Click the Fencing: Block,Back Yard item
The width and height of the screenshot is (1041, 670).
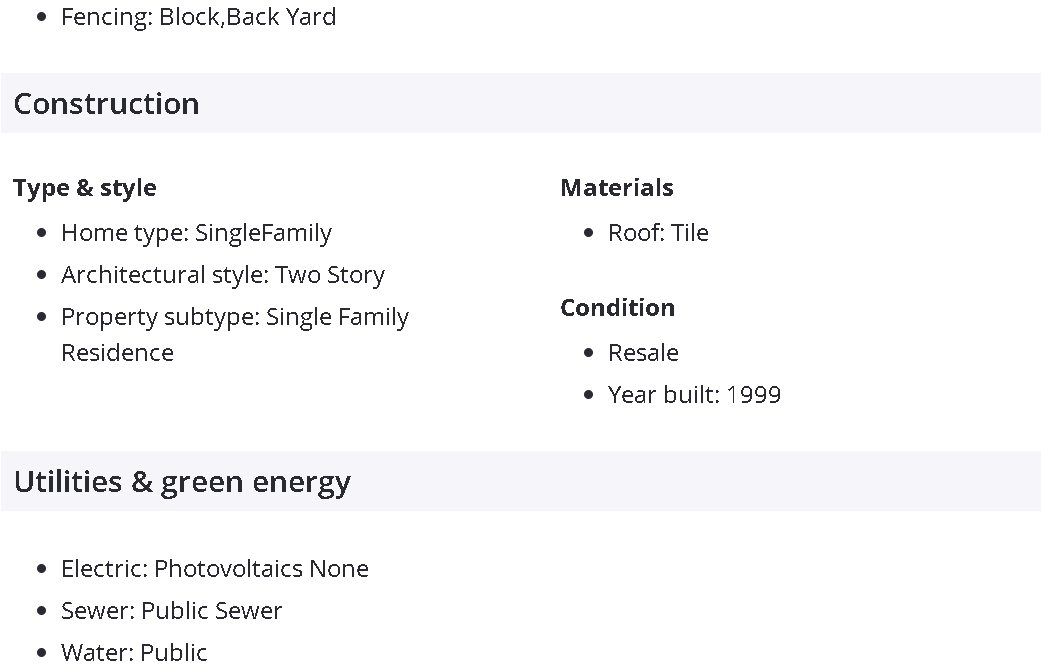(x=198, y=17)
